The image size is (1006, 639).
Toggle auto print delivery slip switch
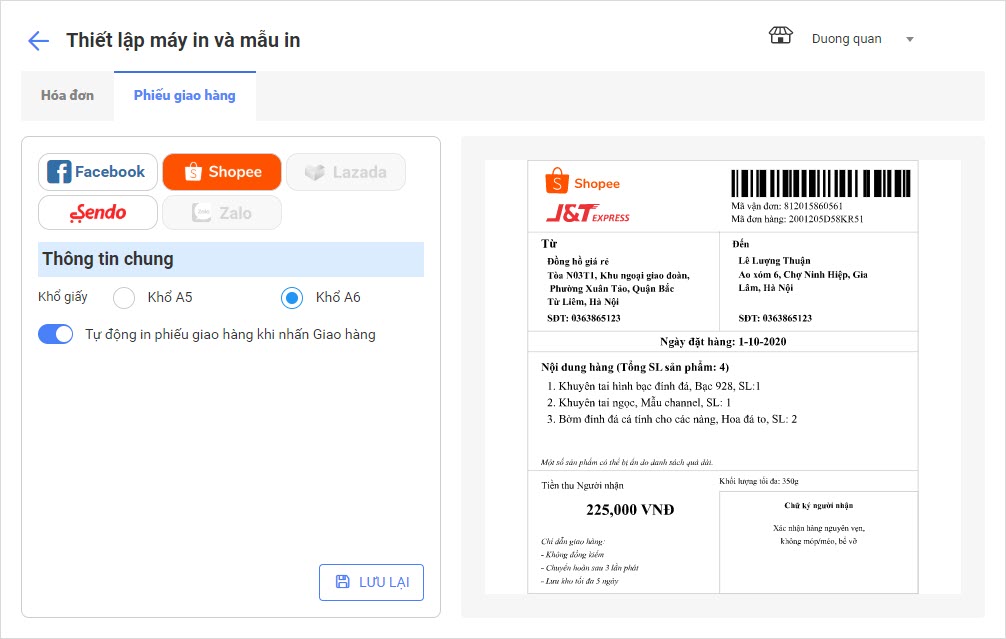56,334
